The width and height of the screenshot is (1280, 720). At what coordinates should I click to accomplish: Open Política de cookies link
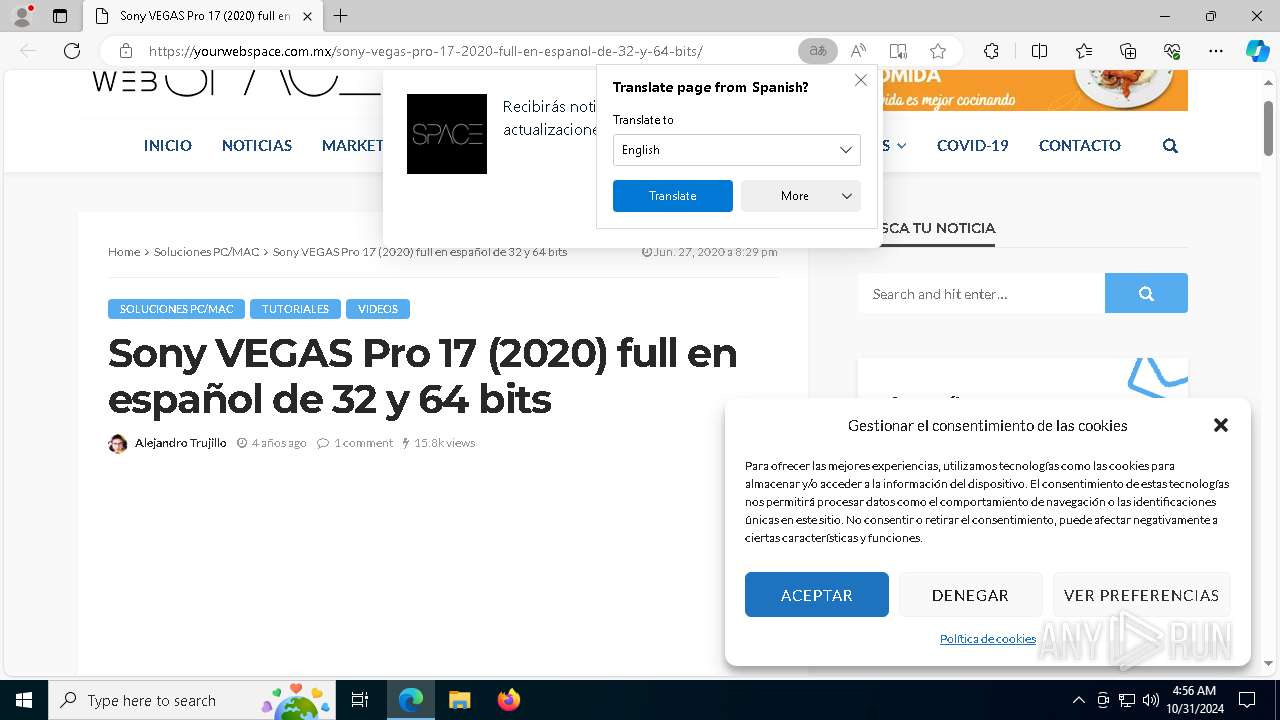click(x=987, y=639)
